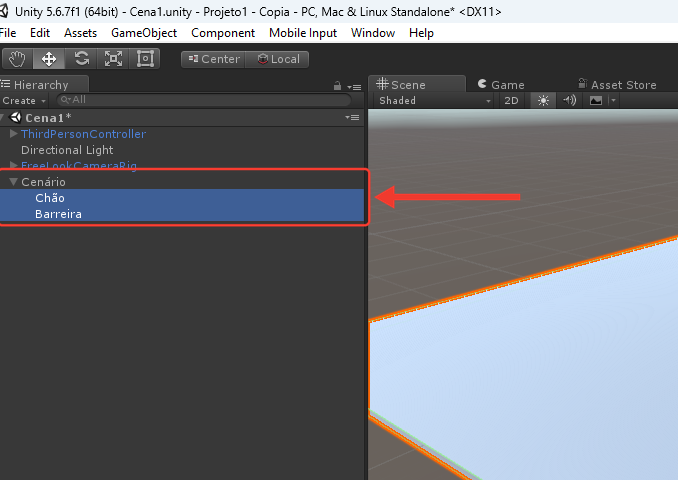Select the Move tool
The image size is (678, 480).
click(x=49, y=59)
